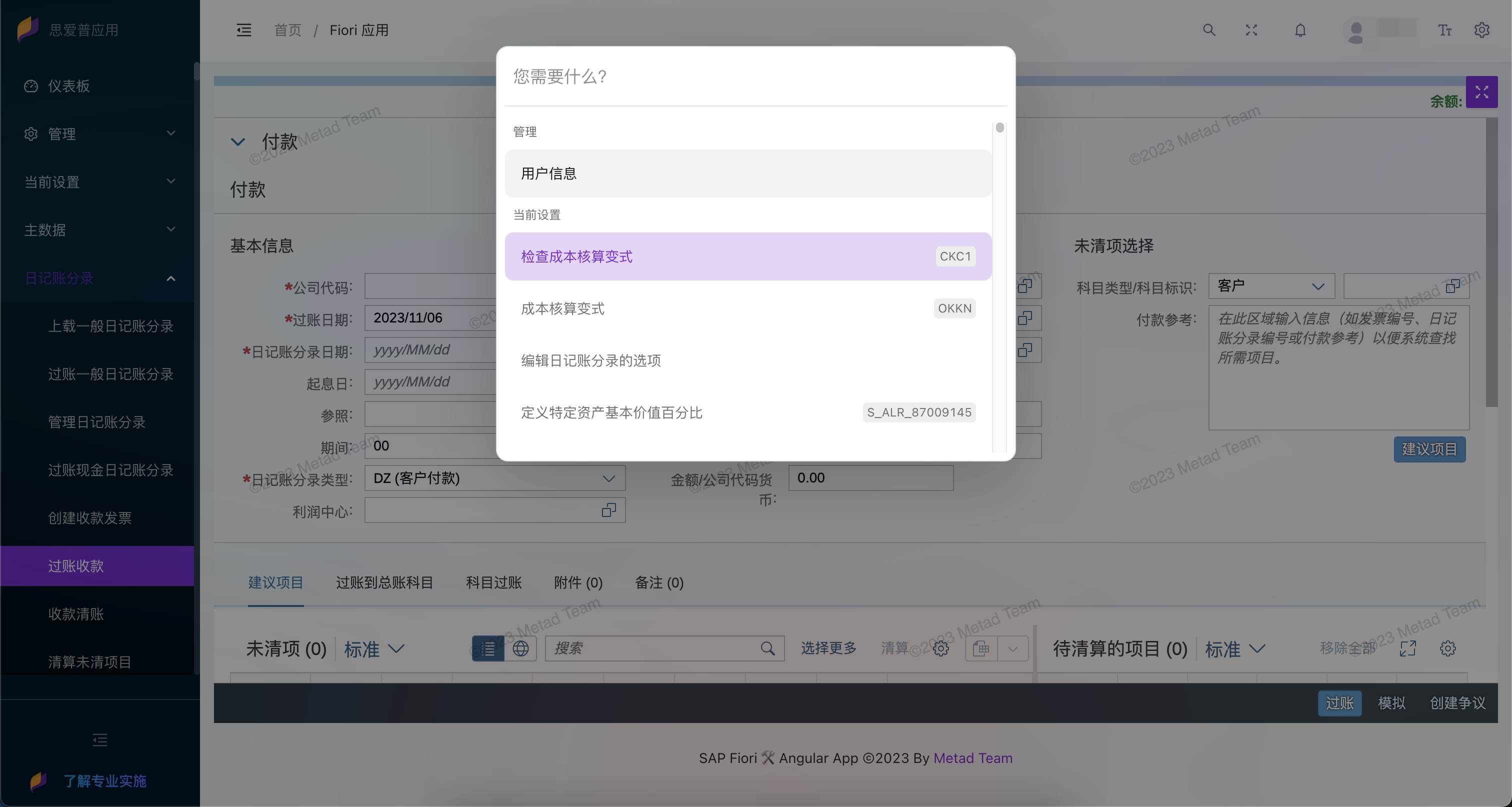Click the purple fullscreen expand button

[1481, 92]
